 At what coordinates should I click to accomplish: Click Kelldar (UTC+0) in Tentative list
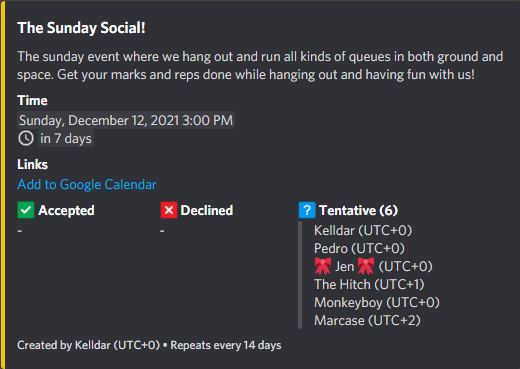point(363,231)
